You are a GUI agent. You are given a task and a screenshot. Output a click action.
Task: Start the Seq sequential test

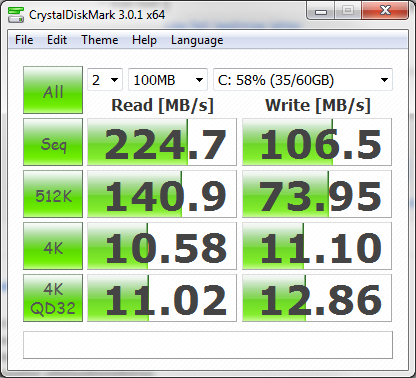(53, 142)
